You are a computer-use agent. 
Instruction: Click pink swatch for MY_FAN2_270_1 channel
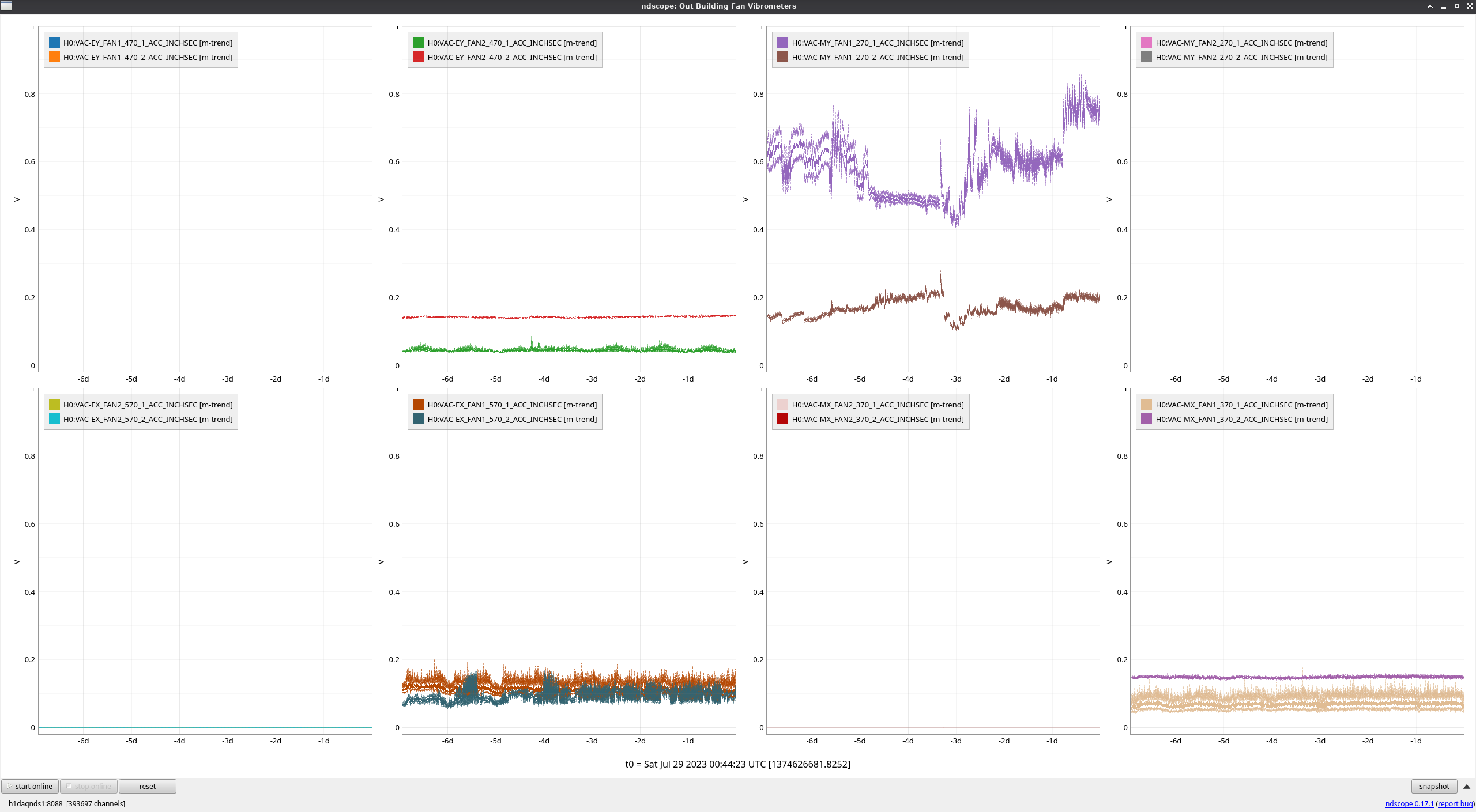click(x=1146, y=43)
